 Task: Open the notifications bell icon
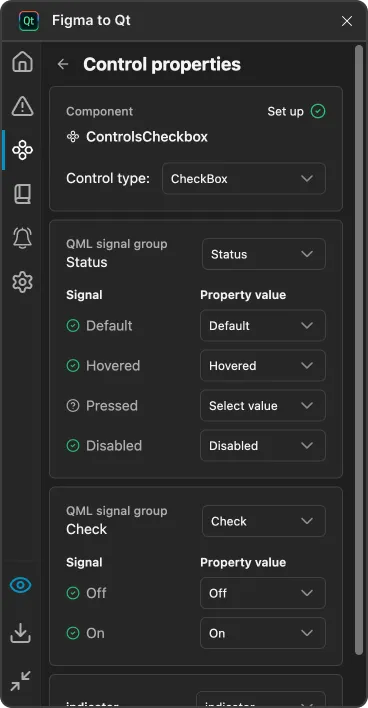22,238
